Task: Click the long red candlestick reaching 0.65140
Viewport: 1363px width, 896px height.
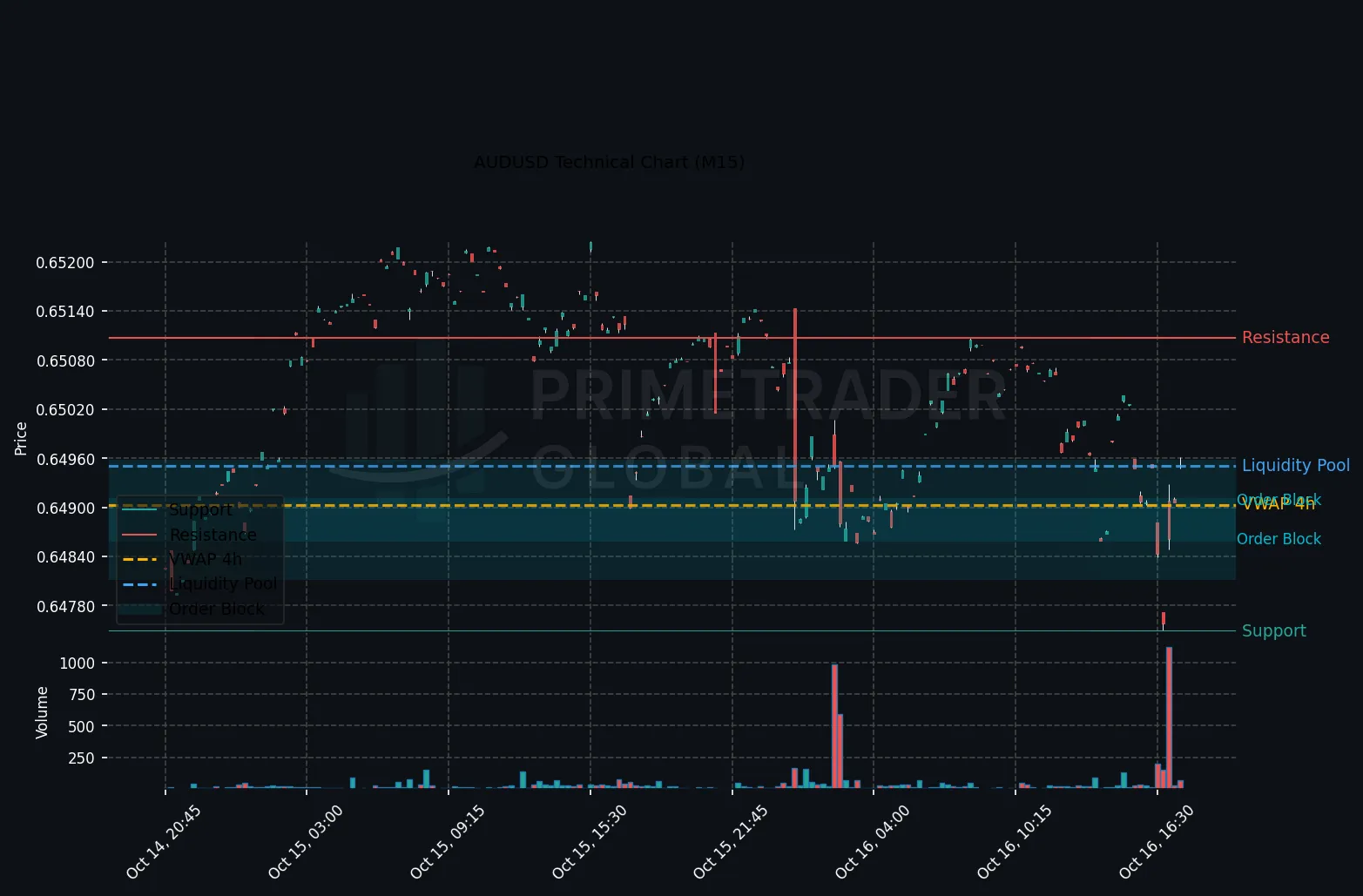Action: [x=795, y=406]
